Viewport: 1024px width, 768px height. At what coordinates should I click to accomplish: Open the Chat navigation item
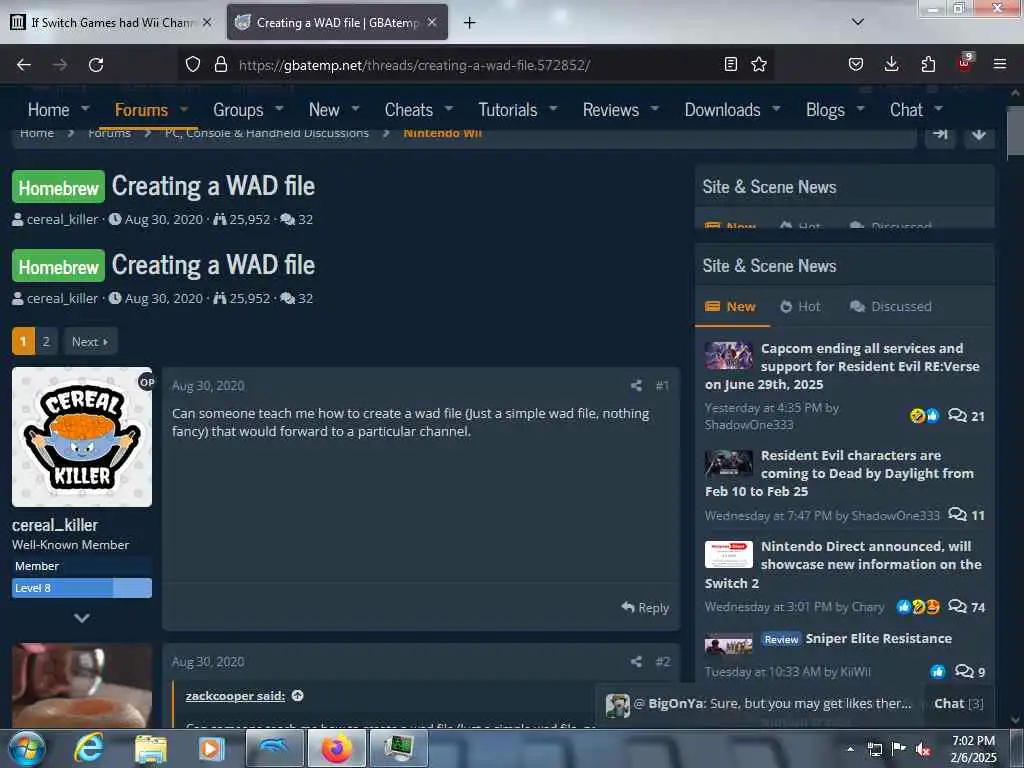tap(906, 110)
